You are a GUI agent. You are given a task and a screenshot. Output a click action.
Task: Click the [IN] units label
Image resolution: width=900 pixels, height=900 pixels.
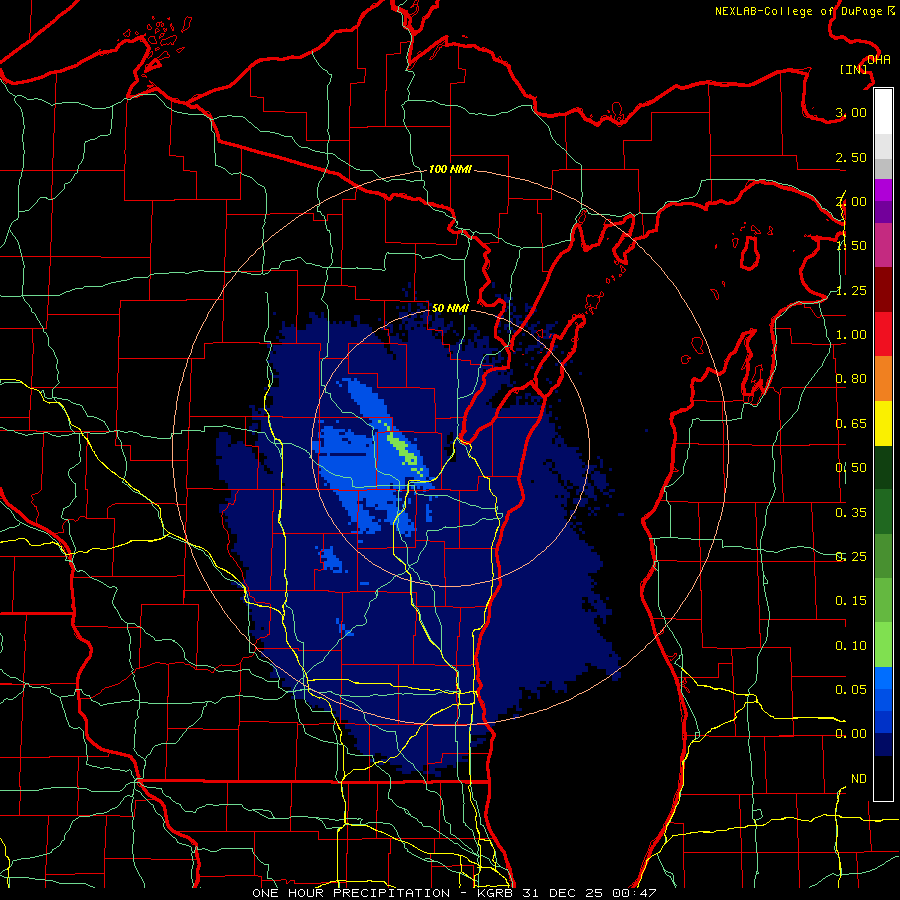click(854, 69)
